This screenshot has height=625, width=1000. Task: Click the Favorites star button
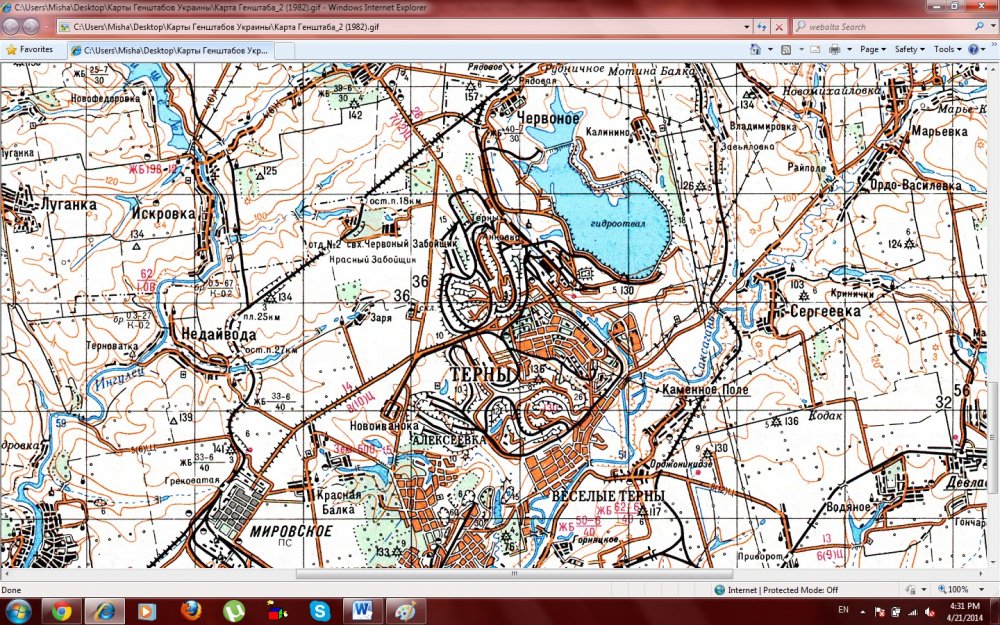click(x=29, y=49)
